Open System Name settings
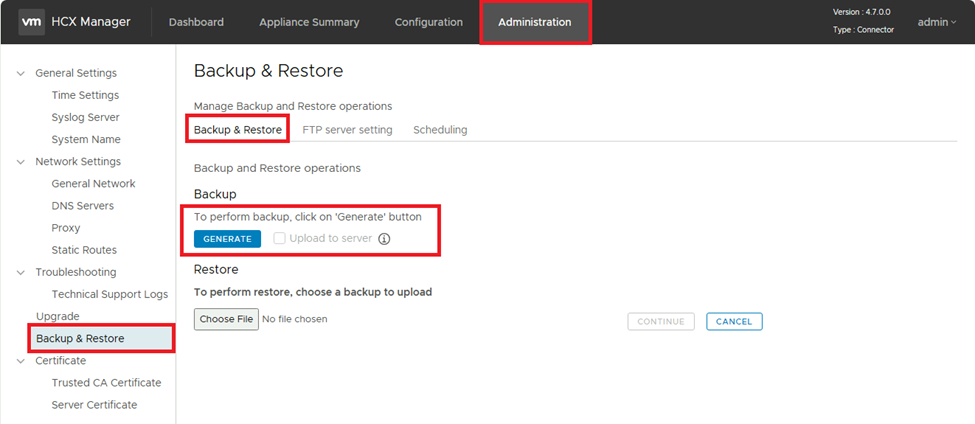This screenshot has height=424, width=975. [x=86, y=139]
